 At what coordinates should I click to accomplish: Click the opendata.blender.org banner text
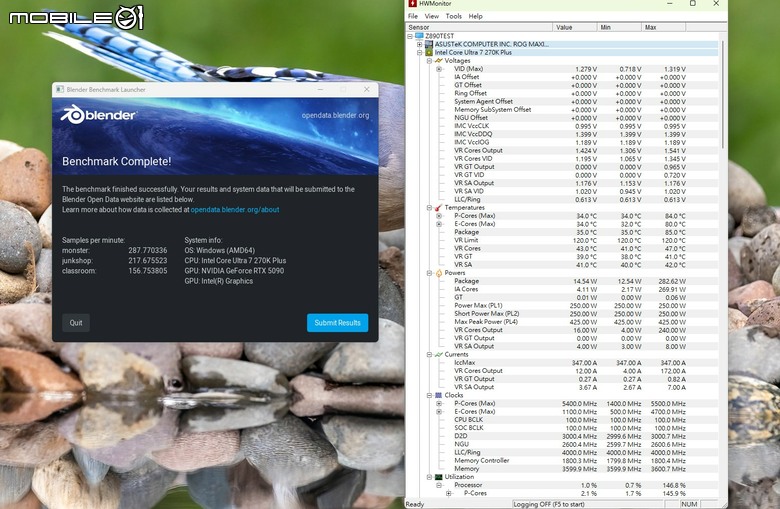coord(335,115)
